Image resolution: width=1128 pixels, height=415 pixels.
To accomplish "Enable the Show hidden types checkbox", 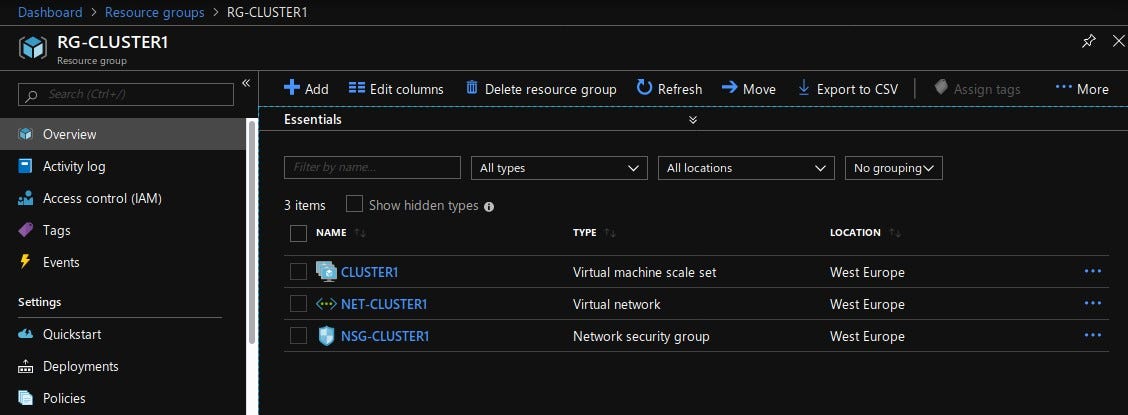I will [354, 204].
